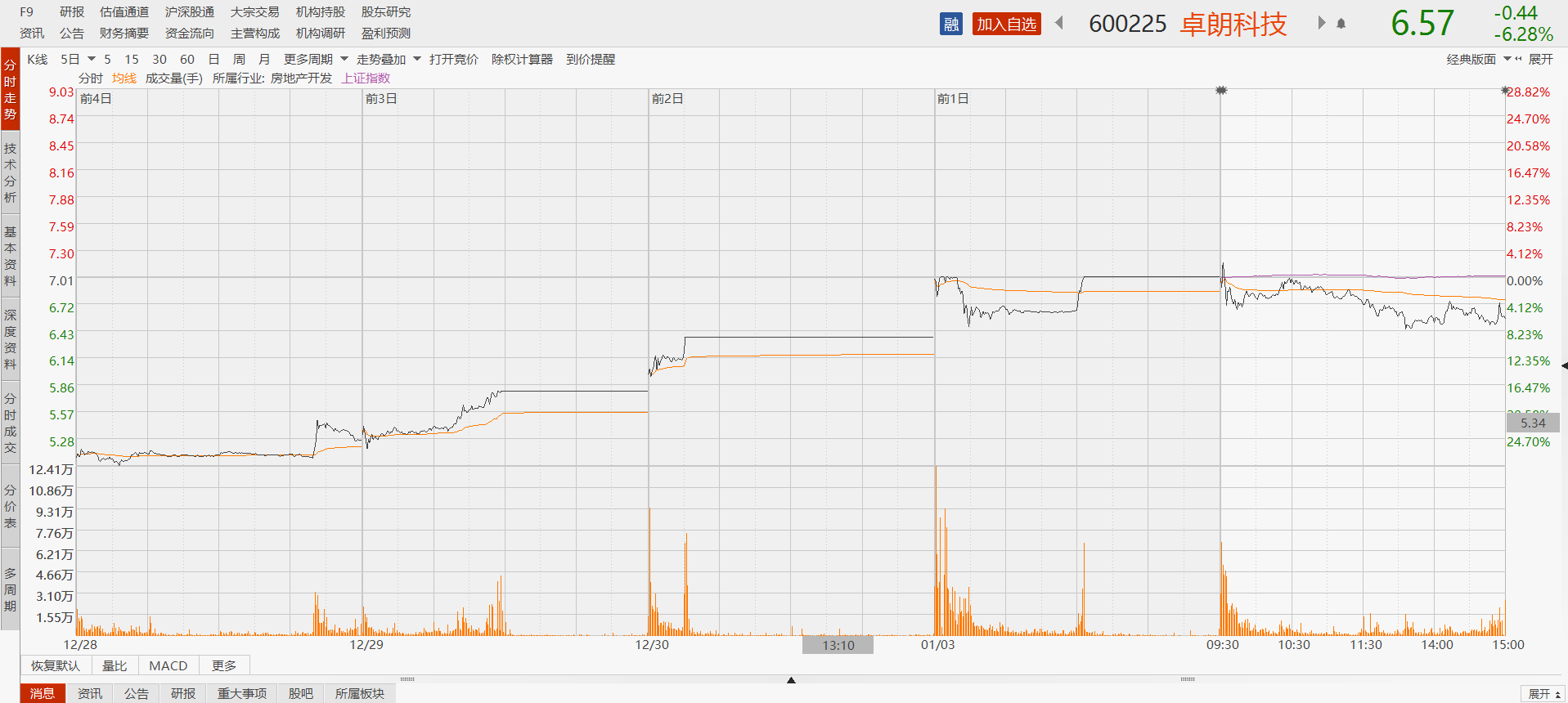Viewport: 1568px width, 703px height.
Task: Go to the previous stock with the left arrow
Action: click(1059, 23)
